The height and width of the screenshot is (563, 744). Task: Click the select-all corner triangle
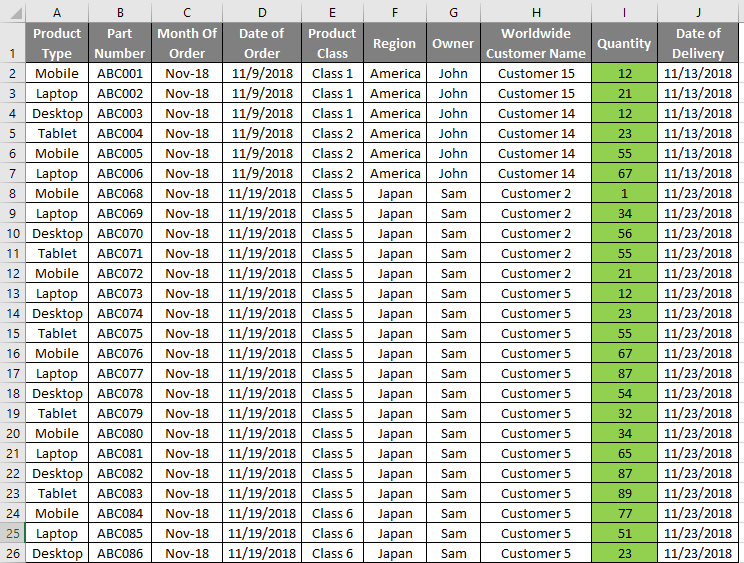point(16,13)
